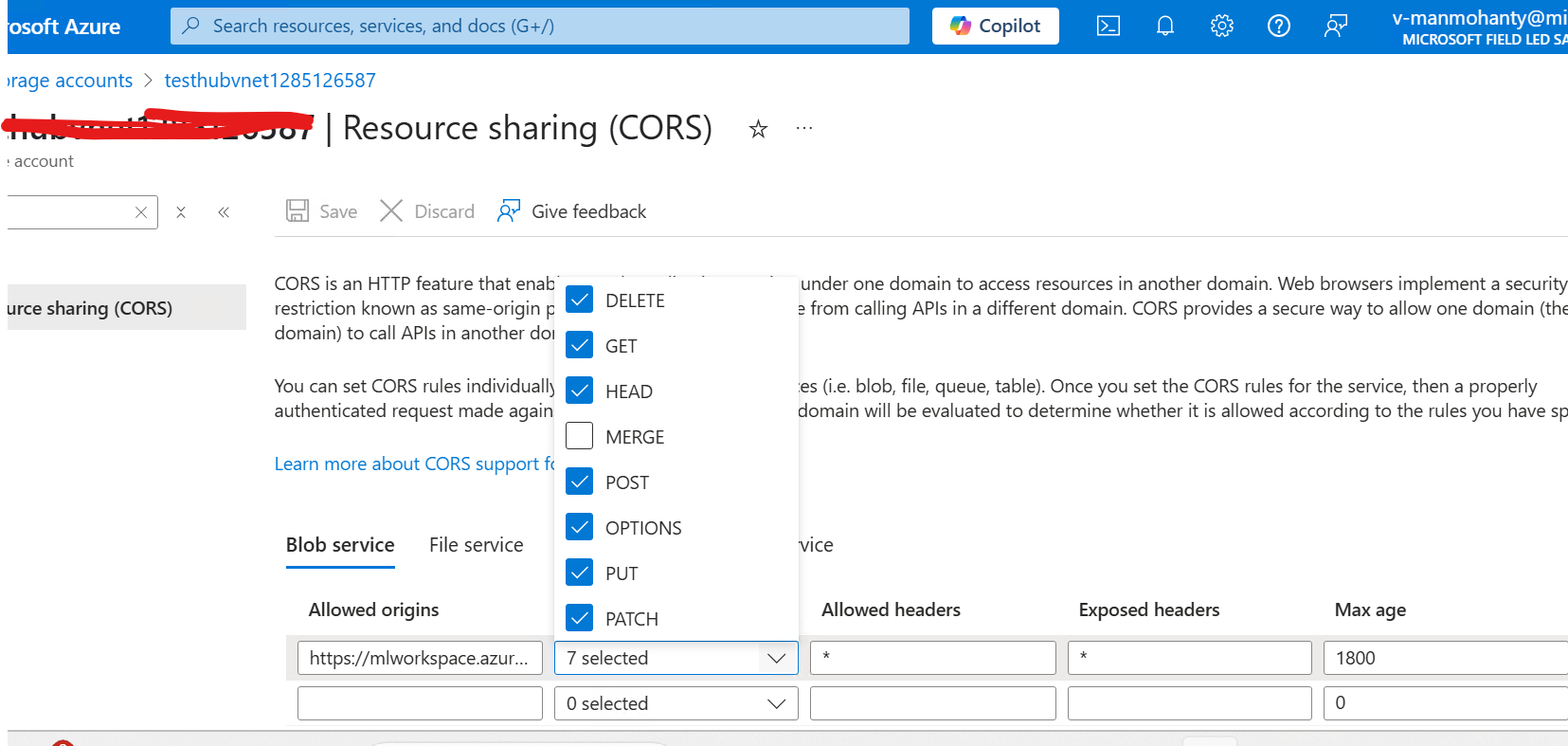Click the Max age column header
Image resolution: width=1568 pixels, height=746 pixels.
1370,610
